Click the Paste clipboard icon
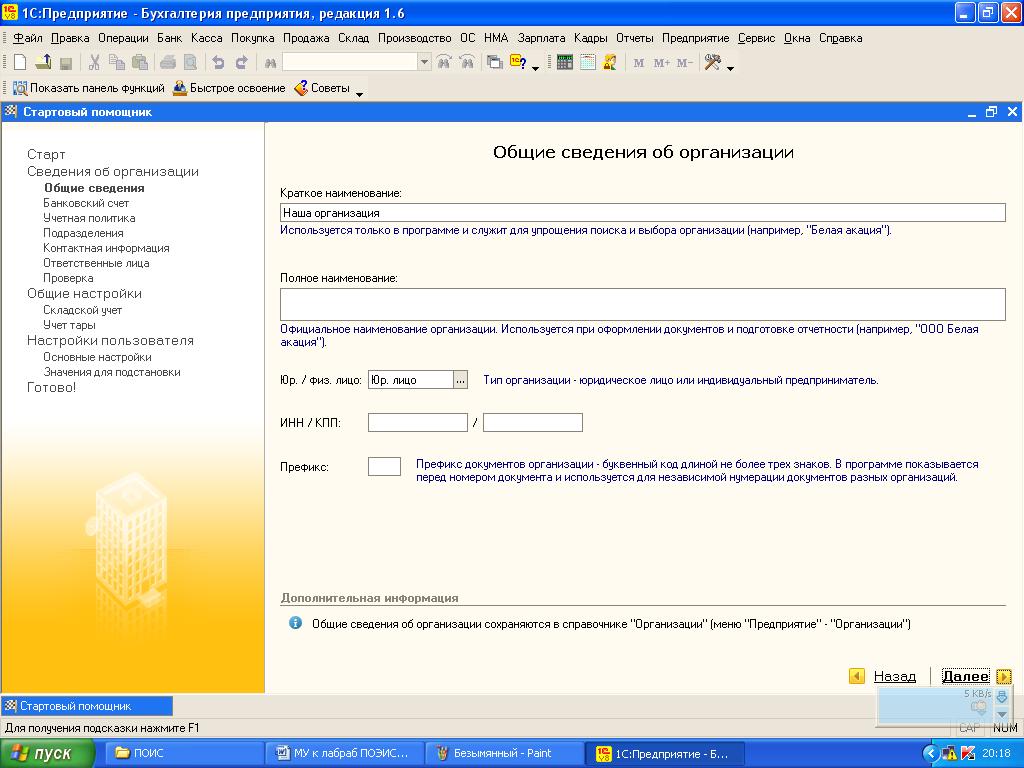 [x=140, y=63]
